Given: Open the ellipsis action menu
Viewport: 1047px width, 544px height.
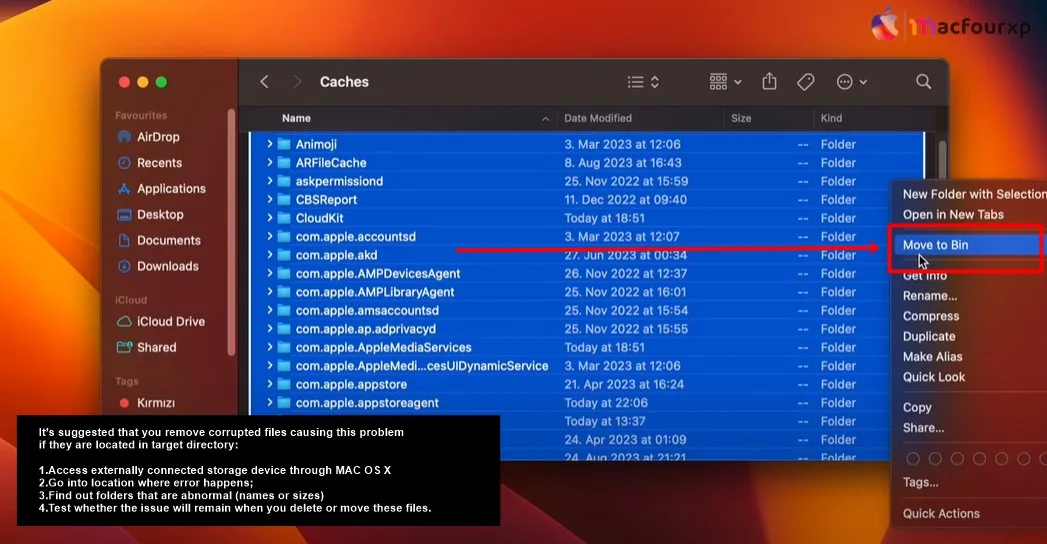Looking at the screenshot, I should pos(851,81).
